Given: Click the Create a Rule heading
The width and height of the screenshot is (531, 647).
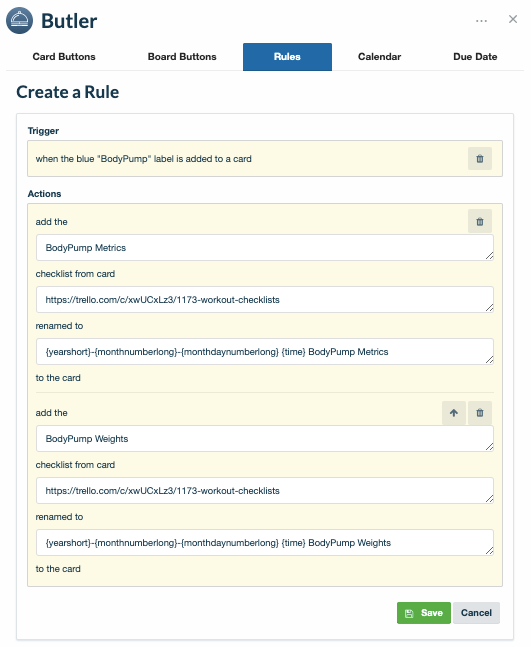Looking at the screenshot, I should [68, 92].
